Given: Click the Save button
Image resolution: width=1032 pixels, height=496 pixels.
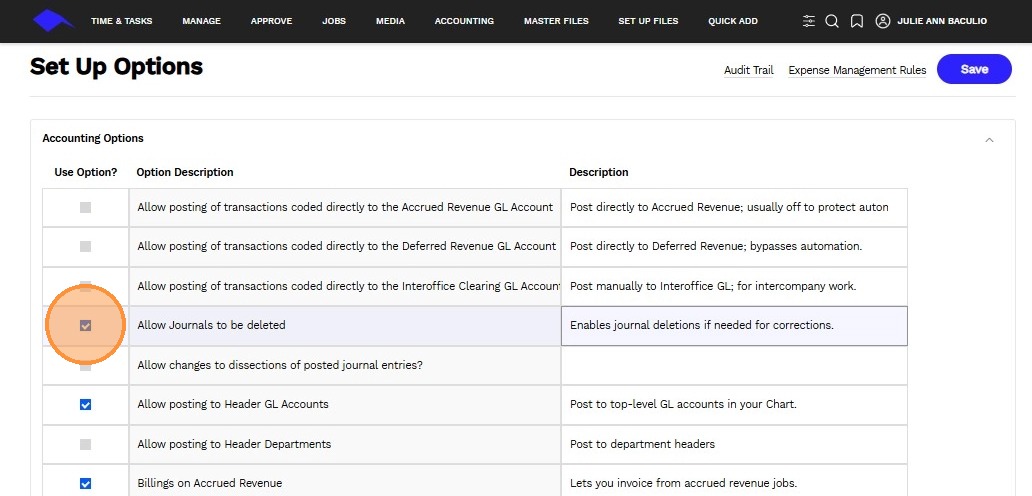Looking at the screenshot, I should click(974, 70).
